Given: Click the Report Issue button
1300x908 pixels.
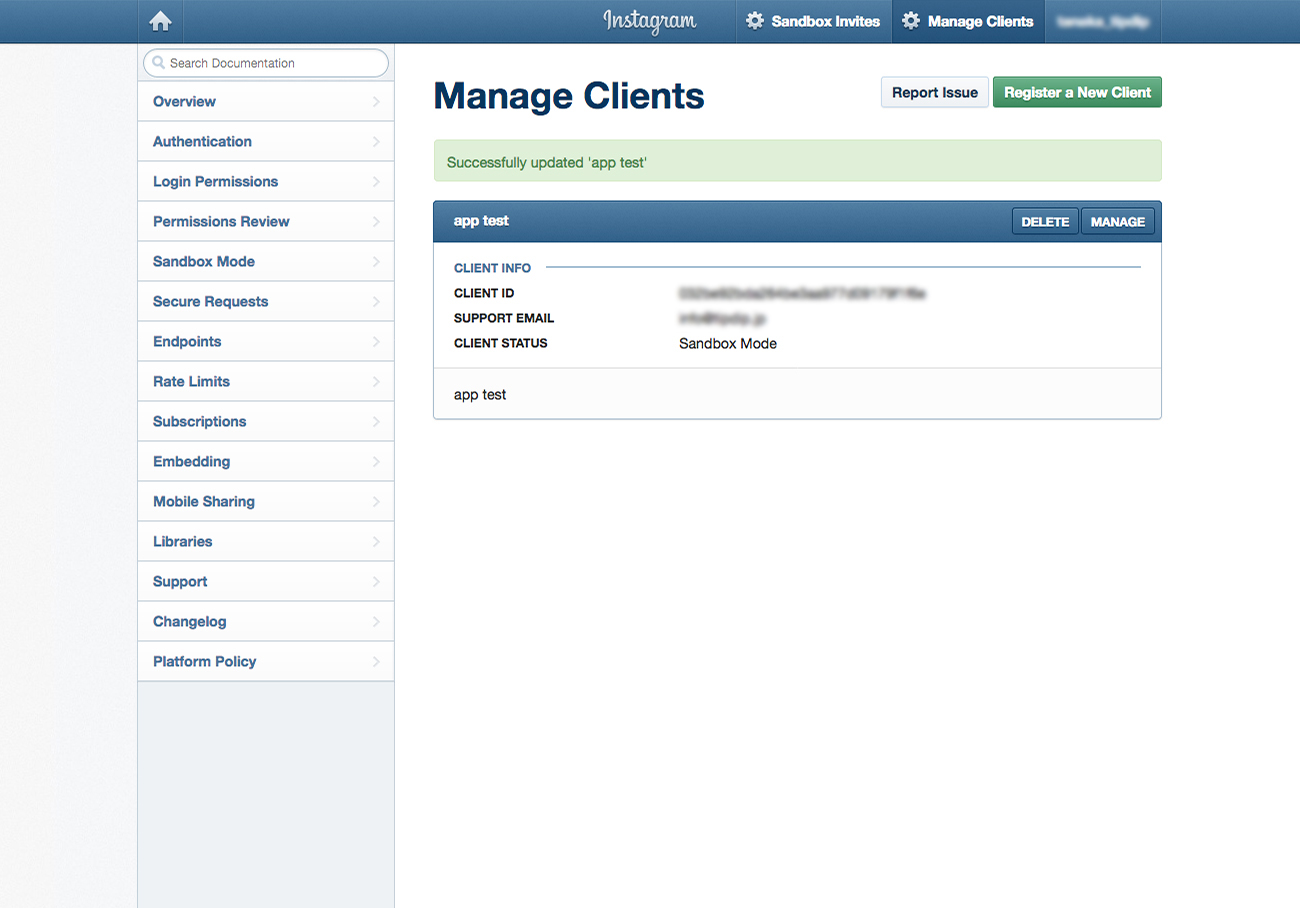Looking at the screenshot, I should [935, 92].
